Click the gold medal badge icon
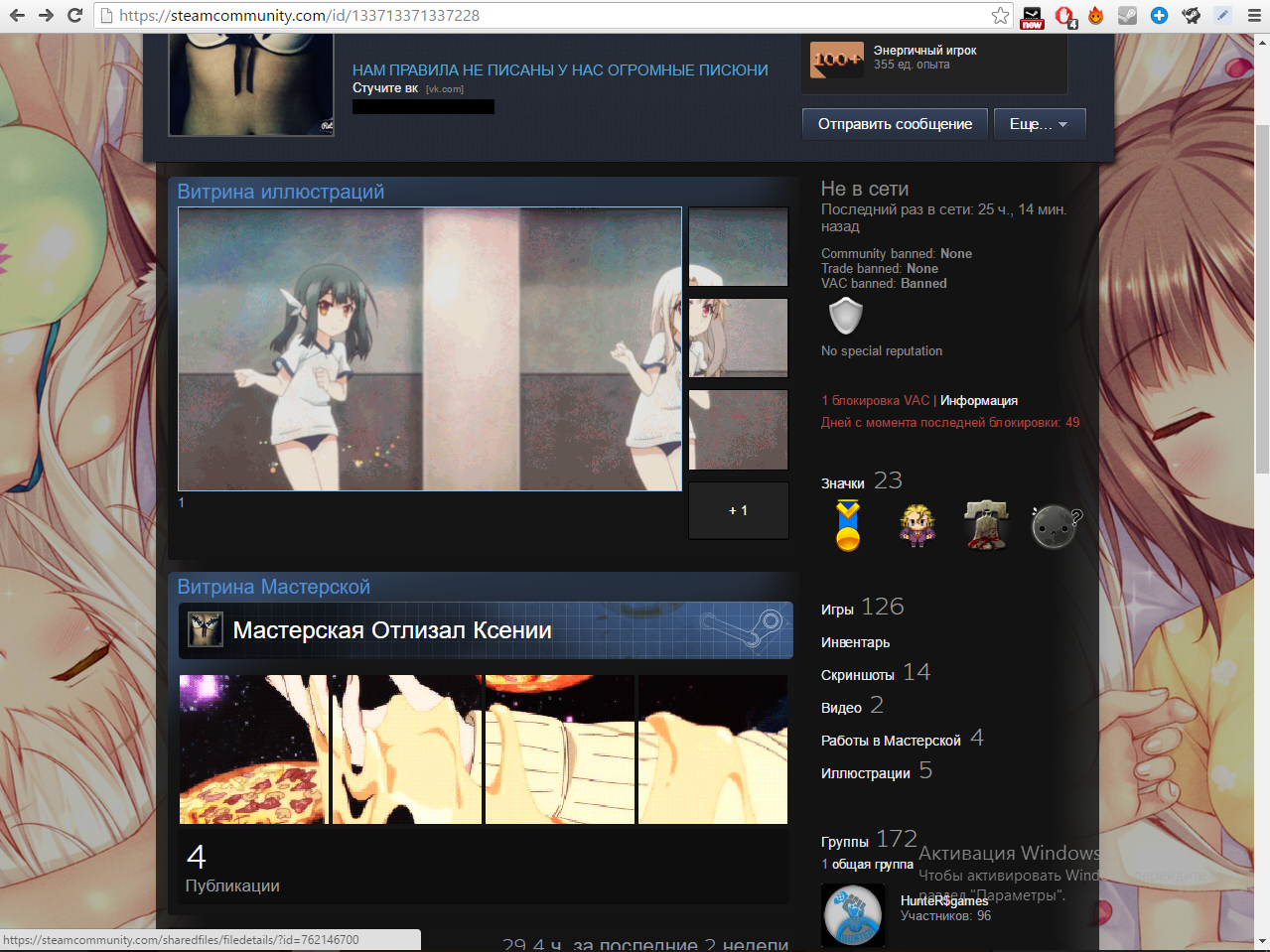This screenshot has height=952, width=1270. (x=847, y=525)
